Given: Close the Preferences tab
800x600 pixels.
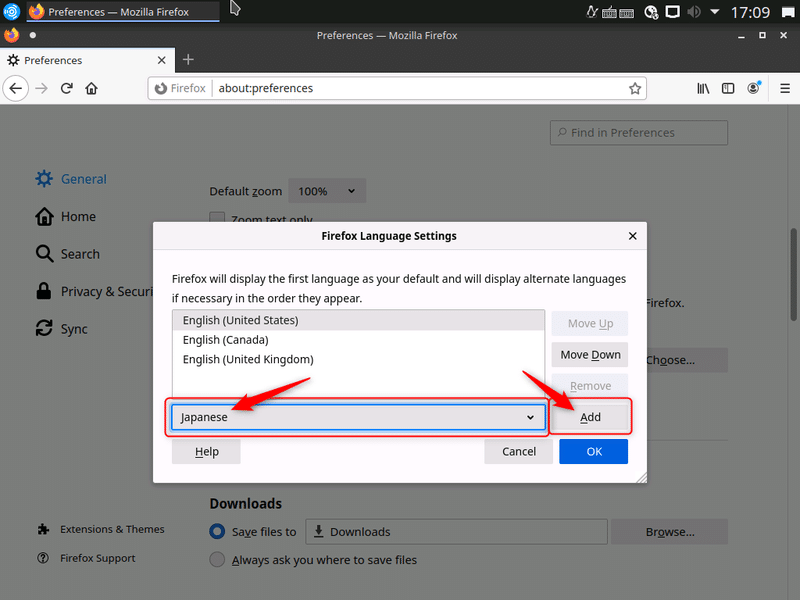Looking at the screenshot, I should (x=162, y=60).
